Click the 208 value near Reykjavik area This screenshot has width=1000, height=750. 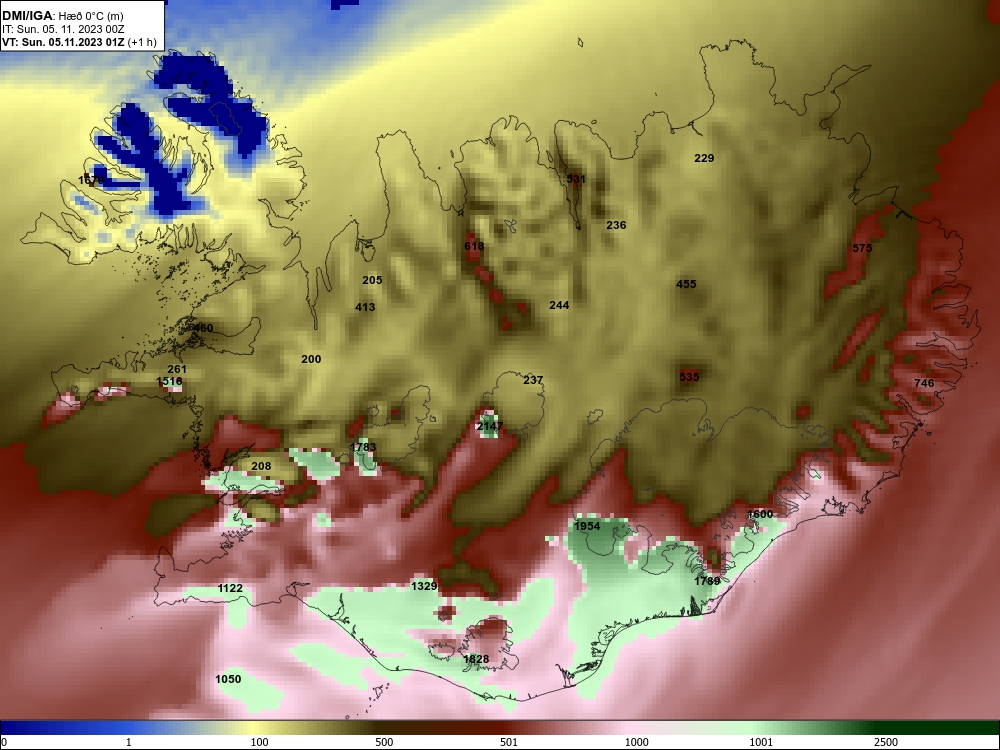261,466
